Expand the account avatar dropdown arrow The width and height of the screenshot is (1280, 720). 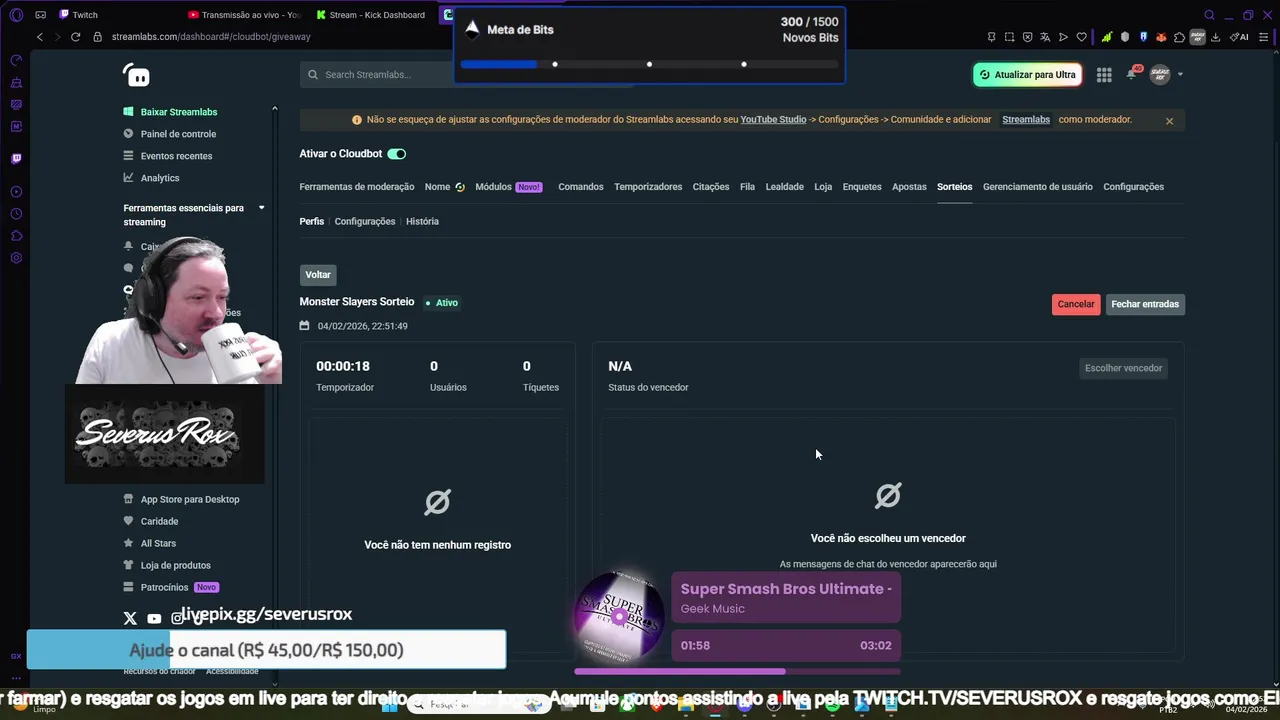tap(1180, 74)
